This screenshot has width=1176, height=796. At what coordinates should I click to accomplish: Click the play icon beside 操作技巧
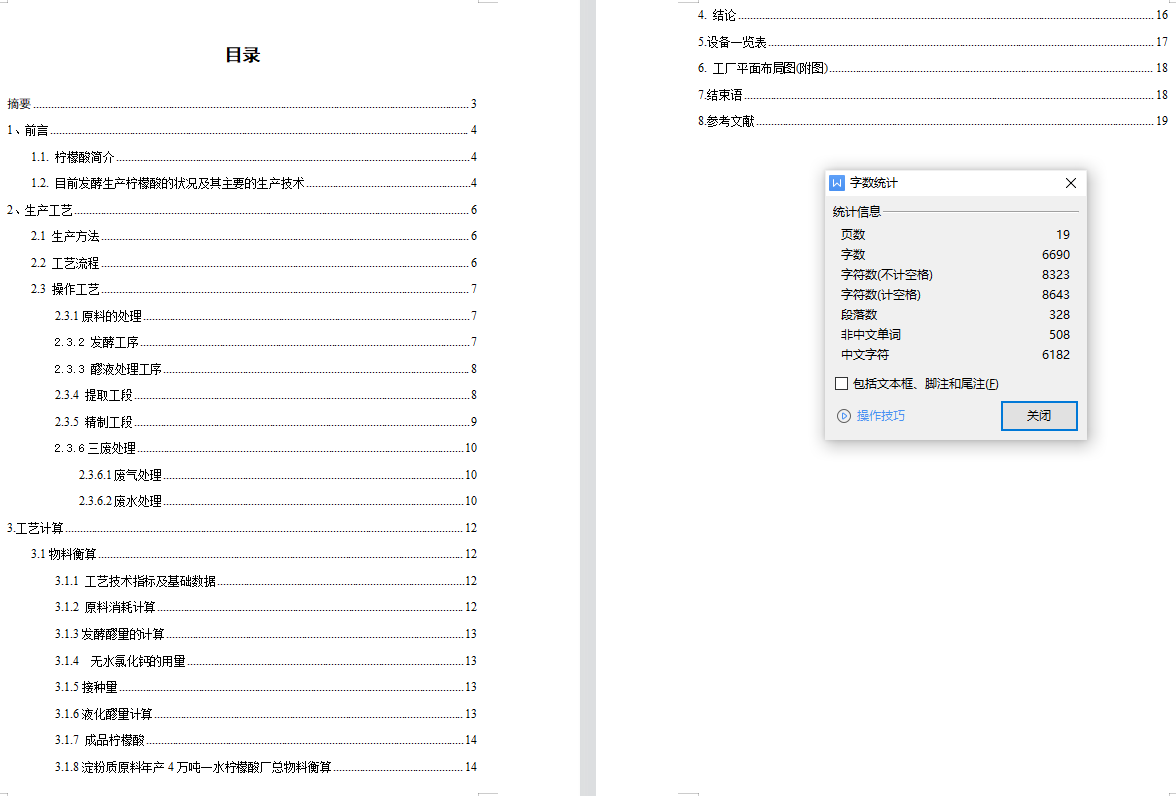[x=844, y=416]
